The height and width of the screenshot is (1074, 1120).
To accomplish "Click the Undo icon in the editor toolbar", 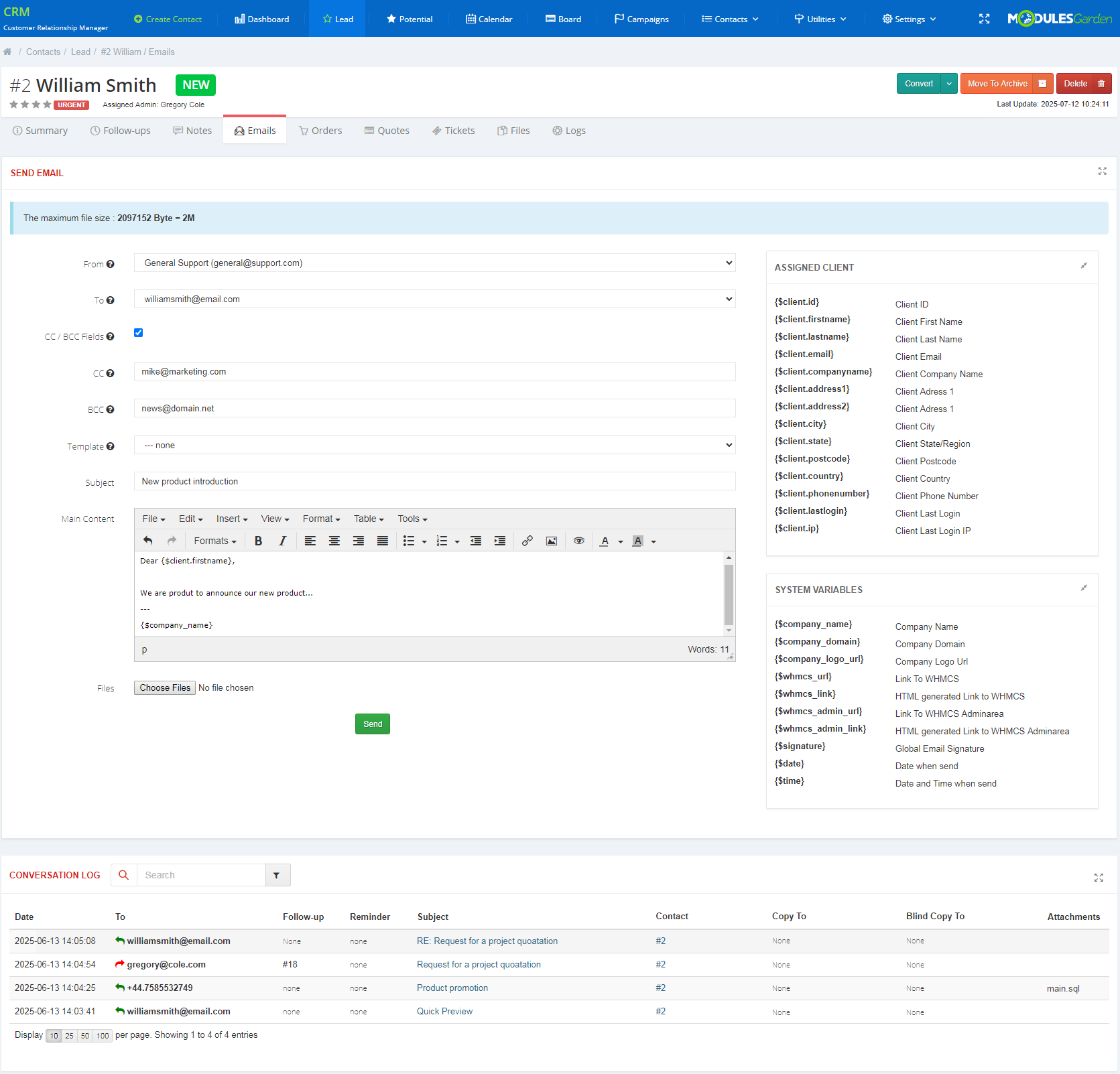I will coord(147,541).
